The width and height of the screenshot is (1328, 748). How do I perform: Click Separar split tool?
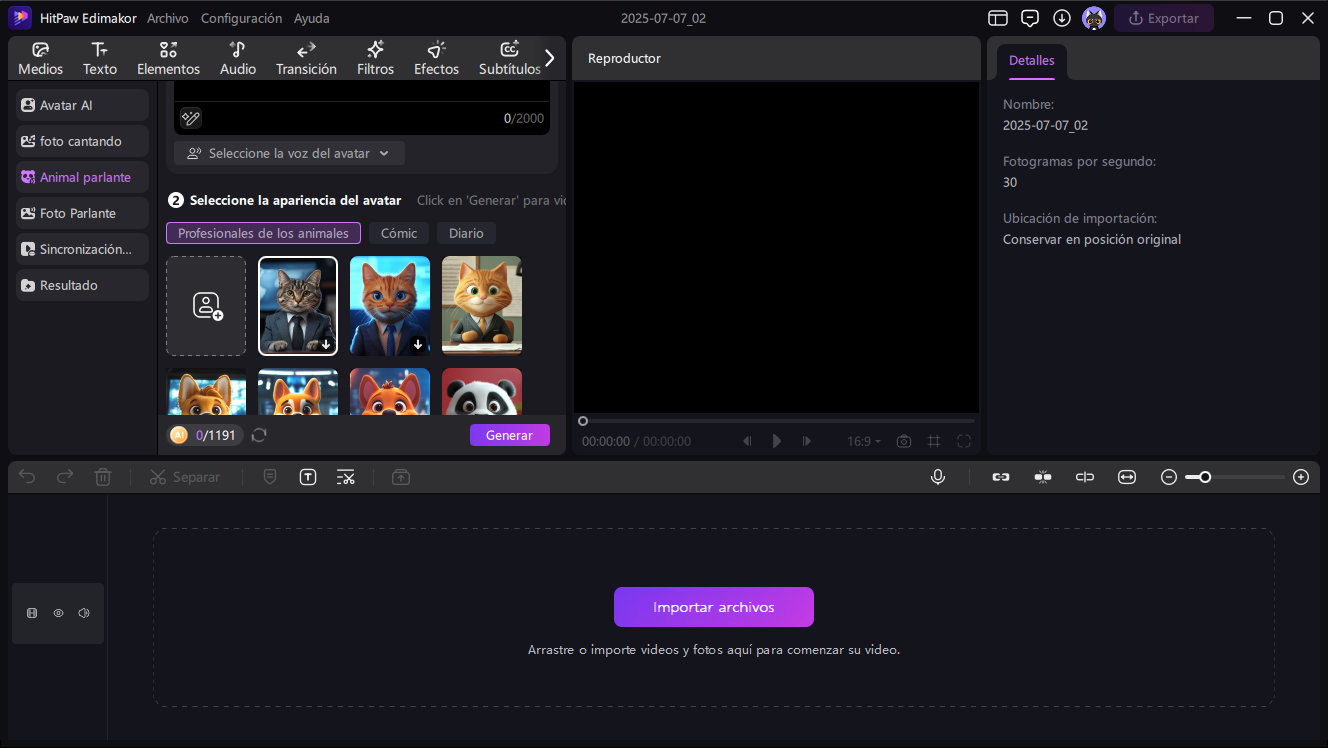coord(185,477)
